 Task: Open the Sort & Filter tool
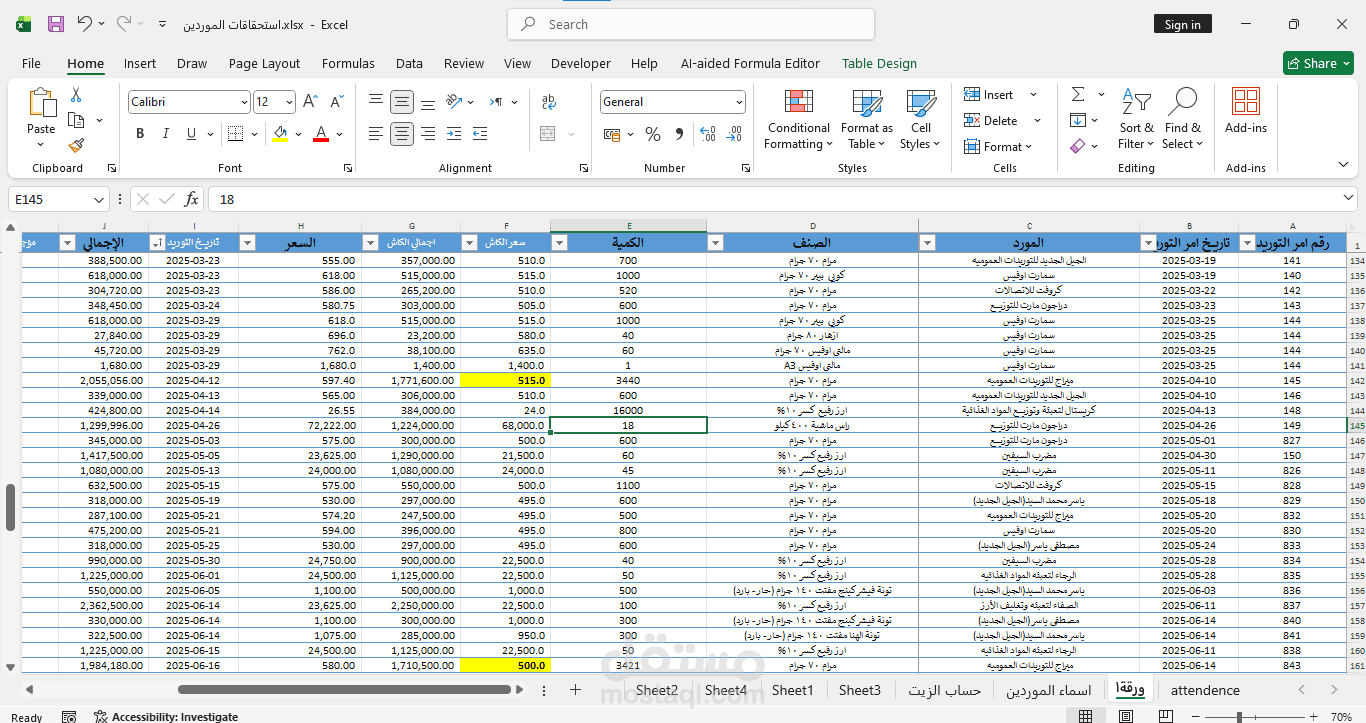[1136, 120]
